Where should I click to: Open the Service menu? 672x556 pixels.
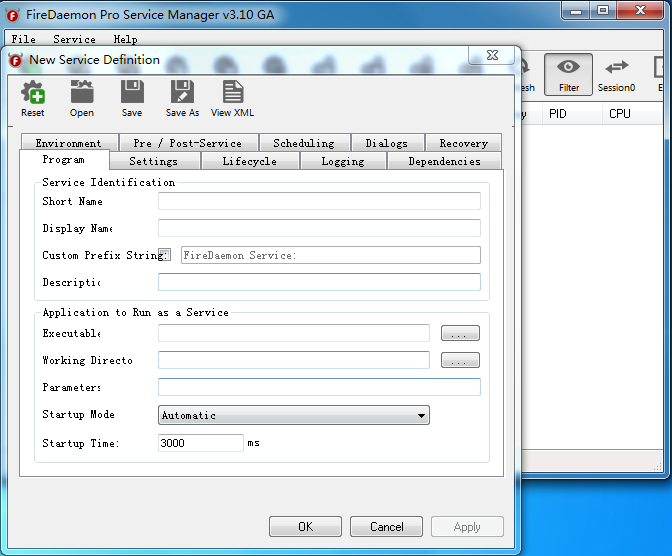75,39
